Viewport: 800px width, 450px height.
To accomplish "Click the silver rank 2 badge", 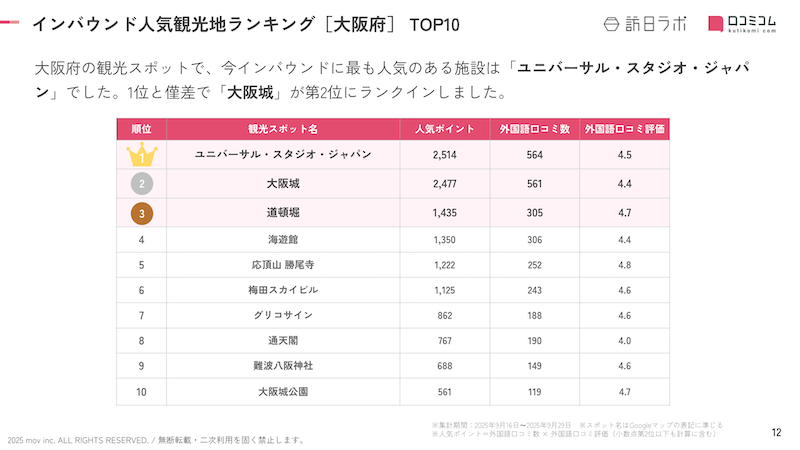I will (x=142, y=184).
